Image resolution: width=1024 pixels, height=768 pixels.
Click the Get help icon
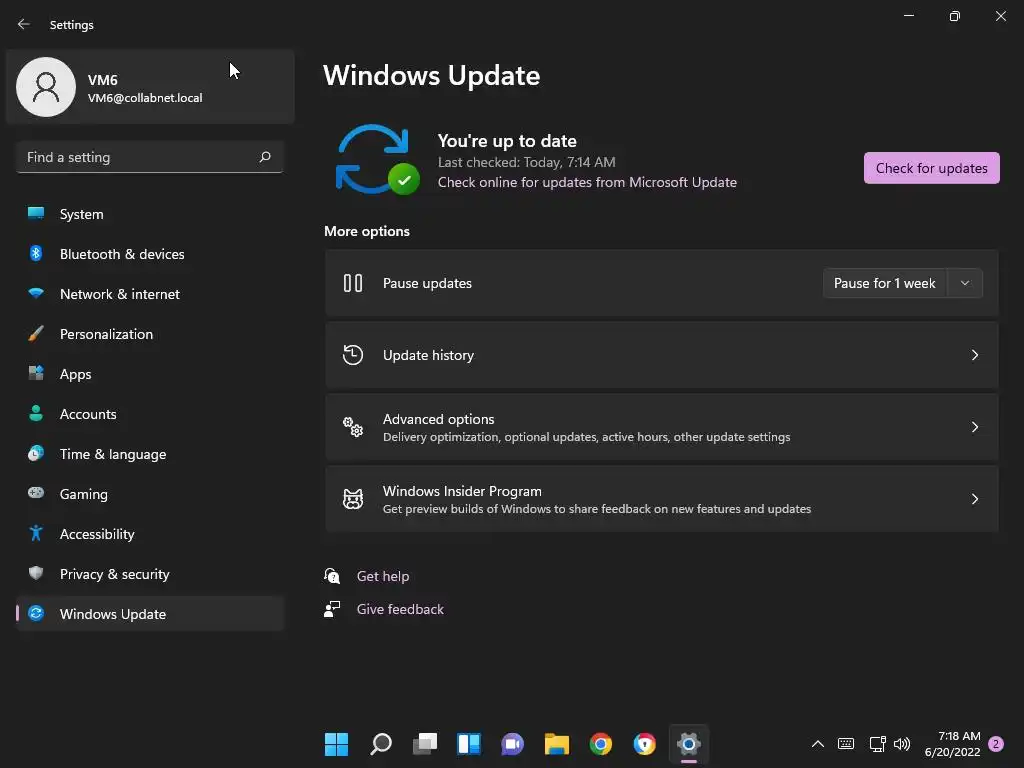tap(332, 575)
